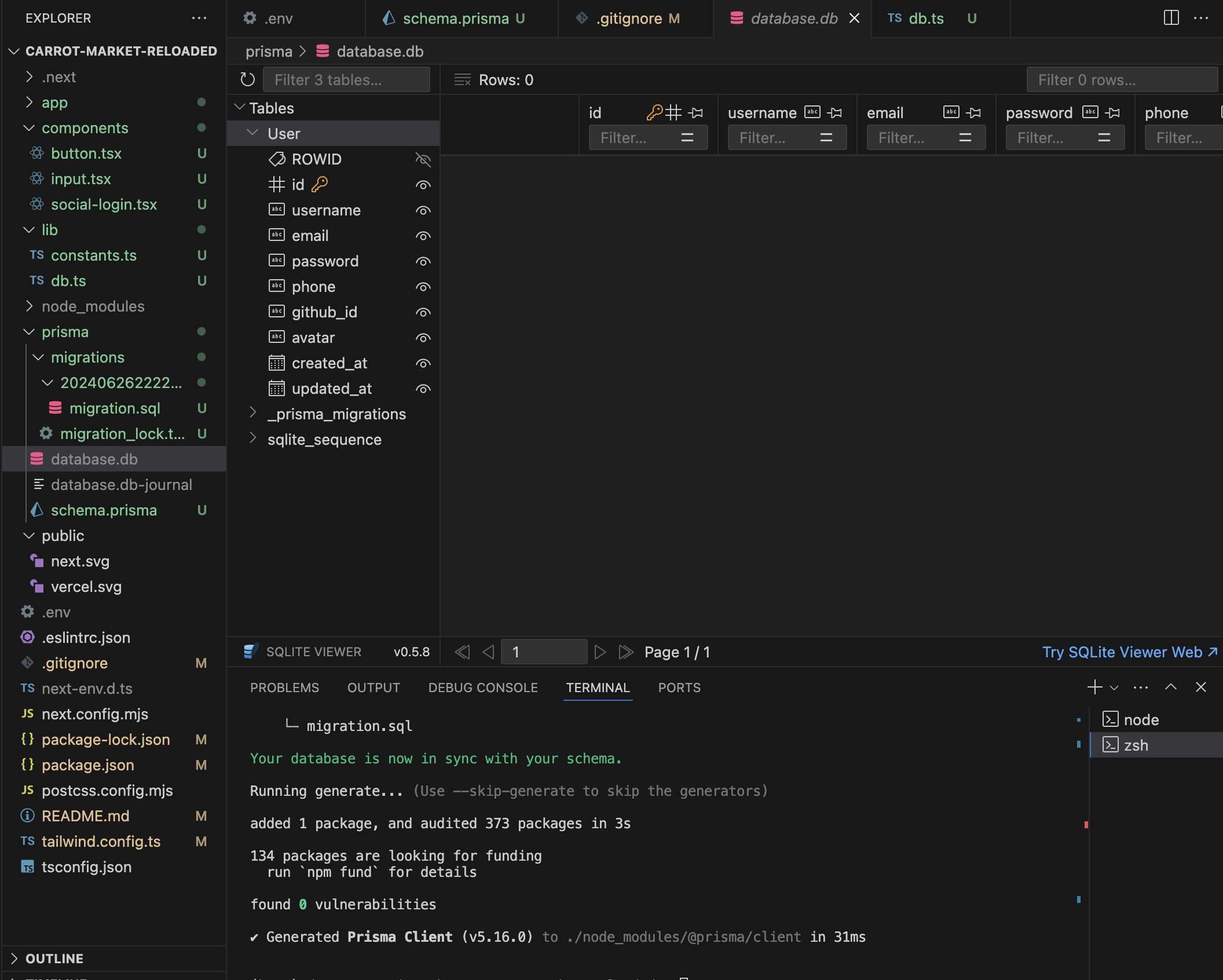
Task: Focus the Filter 3 tables field
Action: click(x=346, y=80)
